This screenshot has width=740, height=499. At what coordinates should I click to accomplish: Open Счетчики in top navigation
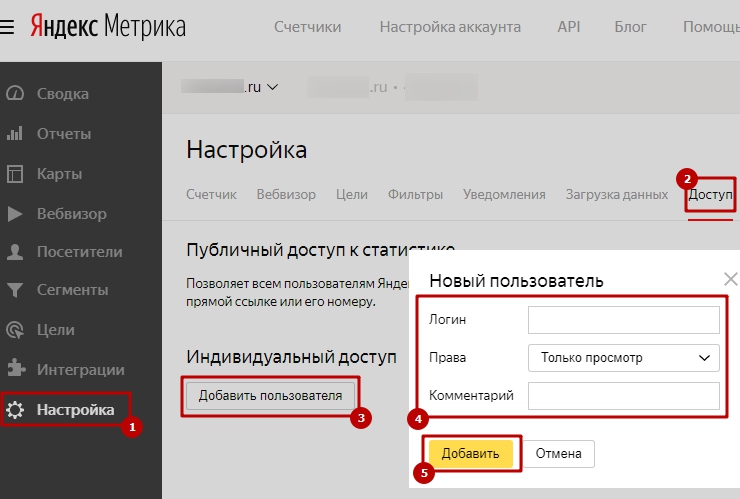click(307, 27)
